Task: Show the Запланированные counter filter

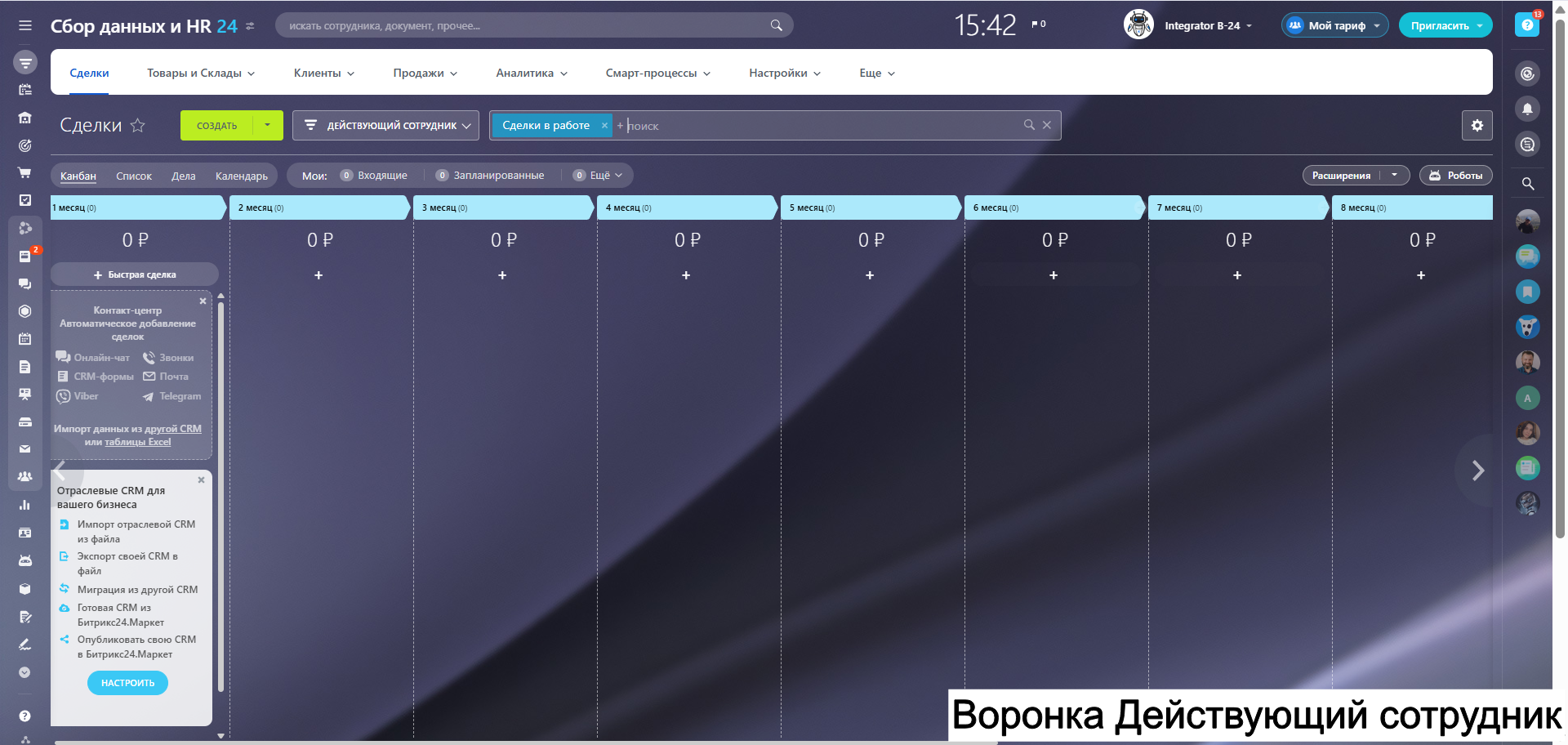Action: click(490, 176)
